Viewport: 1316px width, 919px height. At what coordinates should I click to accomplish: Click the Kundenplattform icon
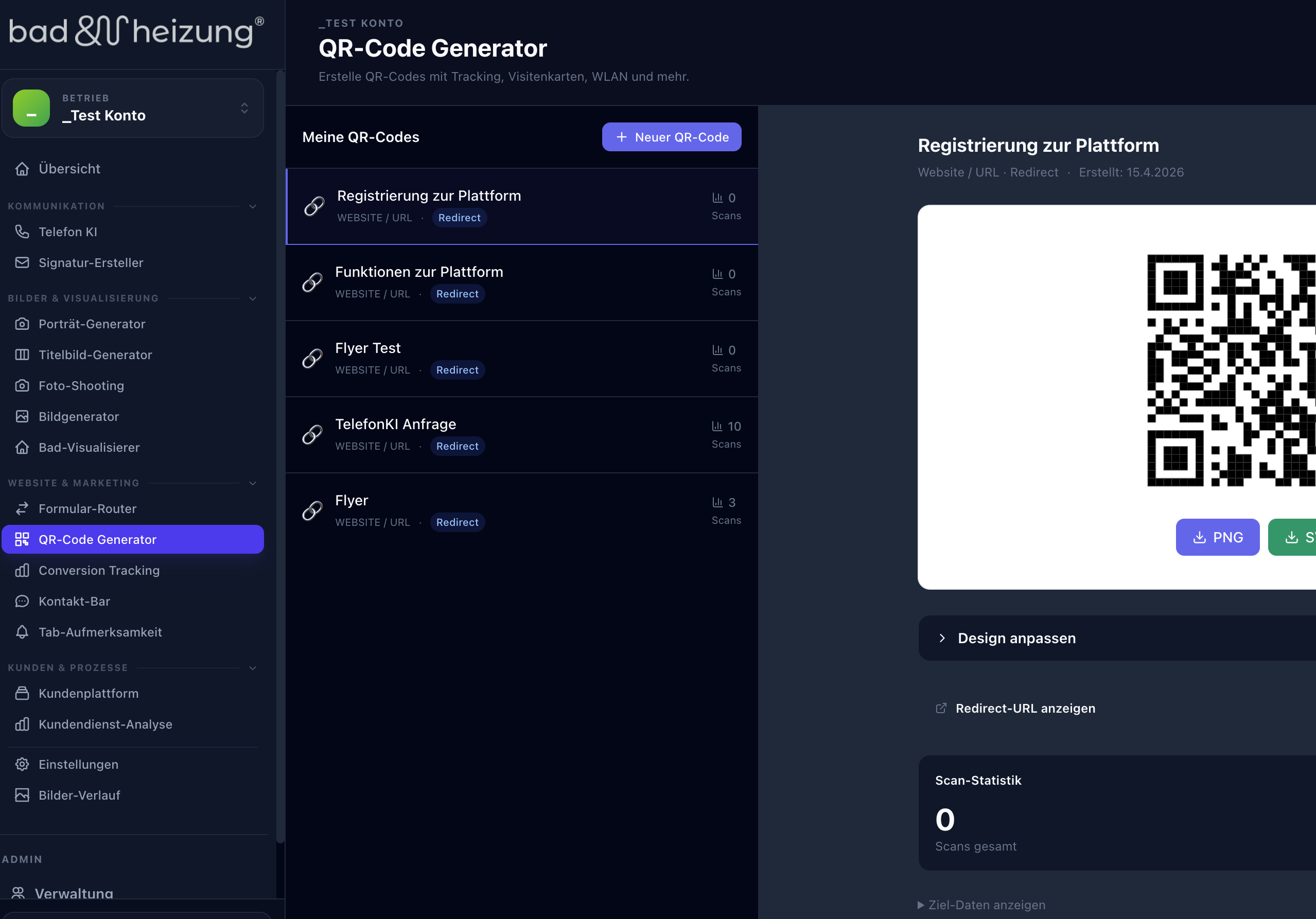22,694
